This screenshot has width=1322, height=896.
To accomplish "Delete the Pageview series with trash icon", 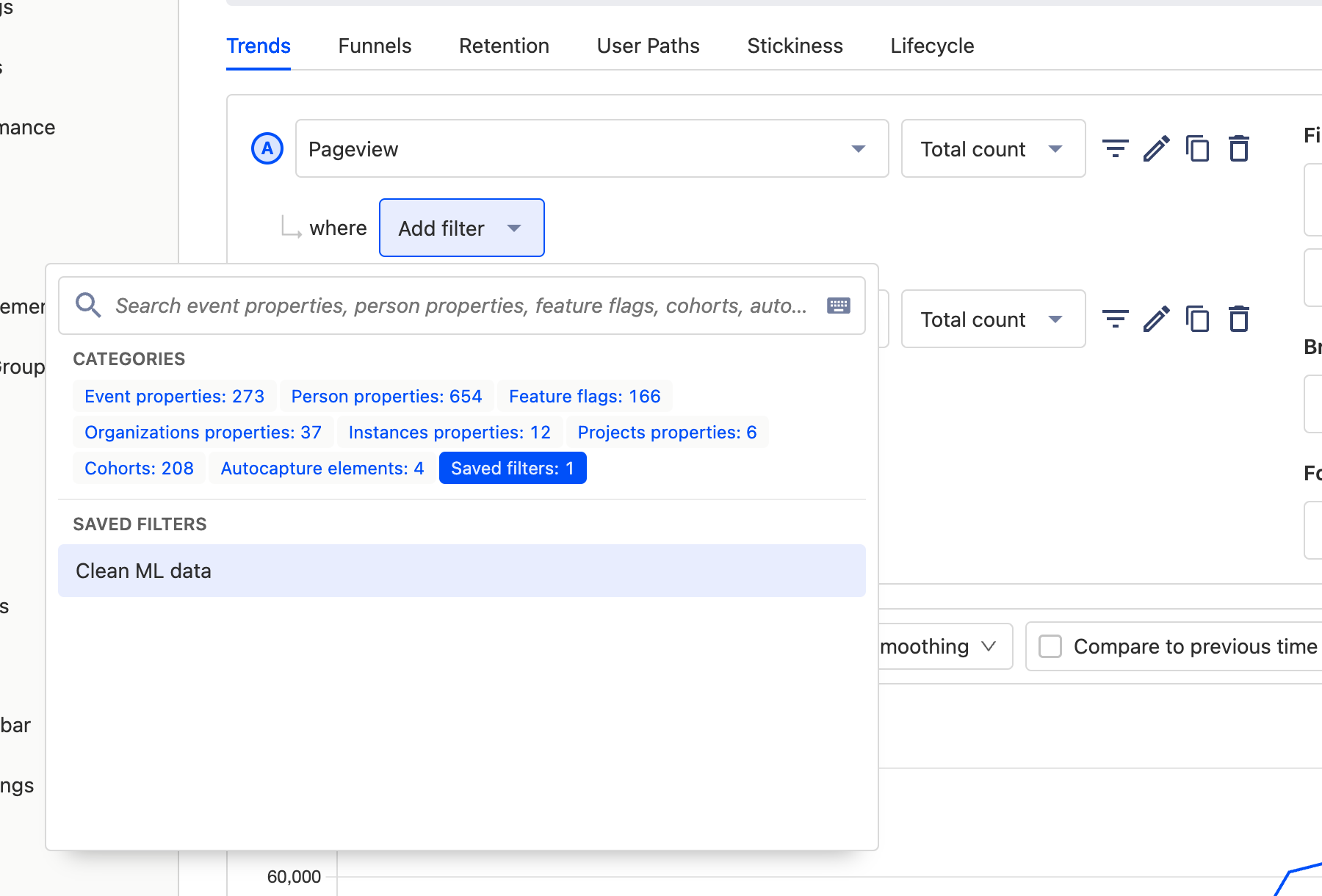I will (x=1239, y=149).
